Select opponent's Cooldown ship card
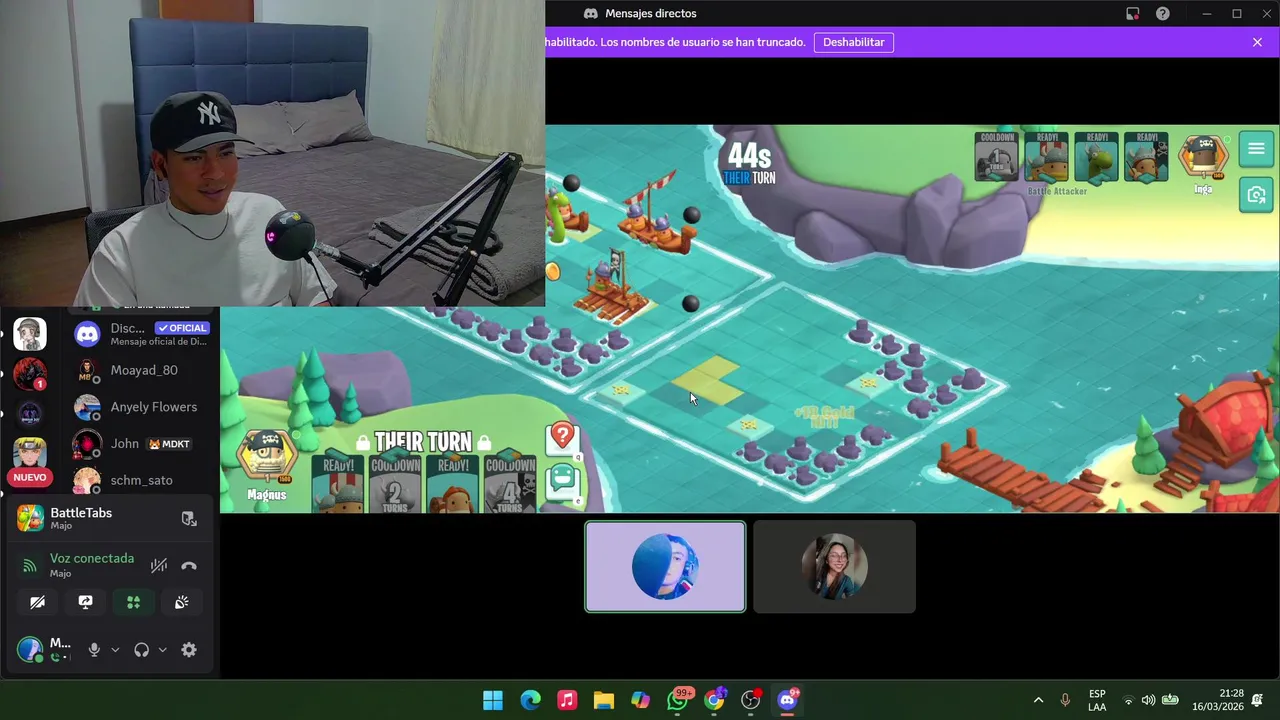Image resolution: width=1280 pixels, height=720 pixels. pyautogui.click(x=997, y=157)
